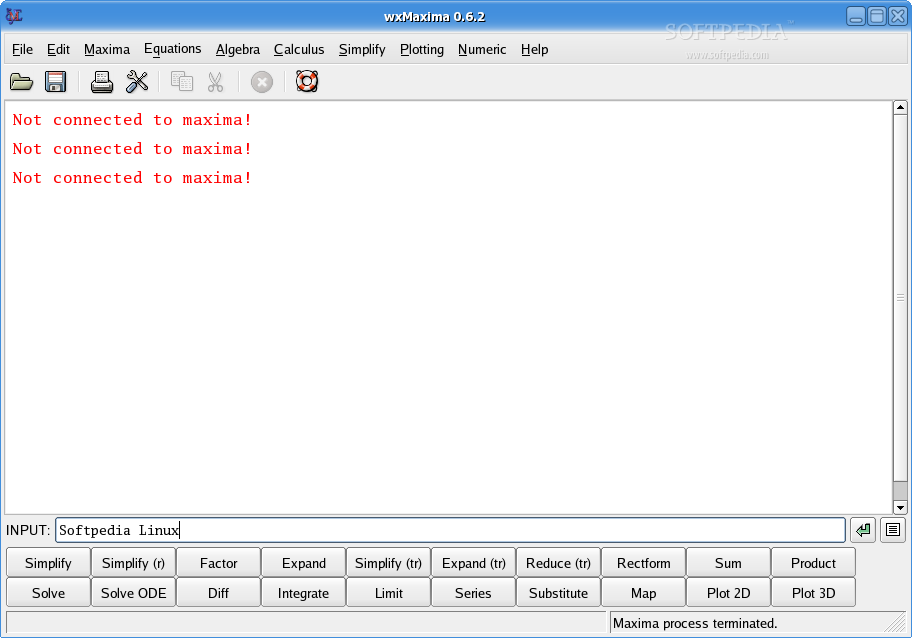Click the green enter arrow icon
Viewport: 912px width, 638px height.
[x=863, y=530]
